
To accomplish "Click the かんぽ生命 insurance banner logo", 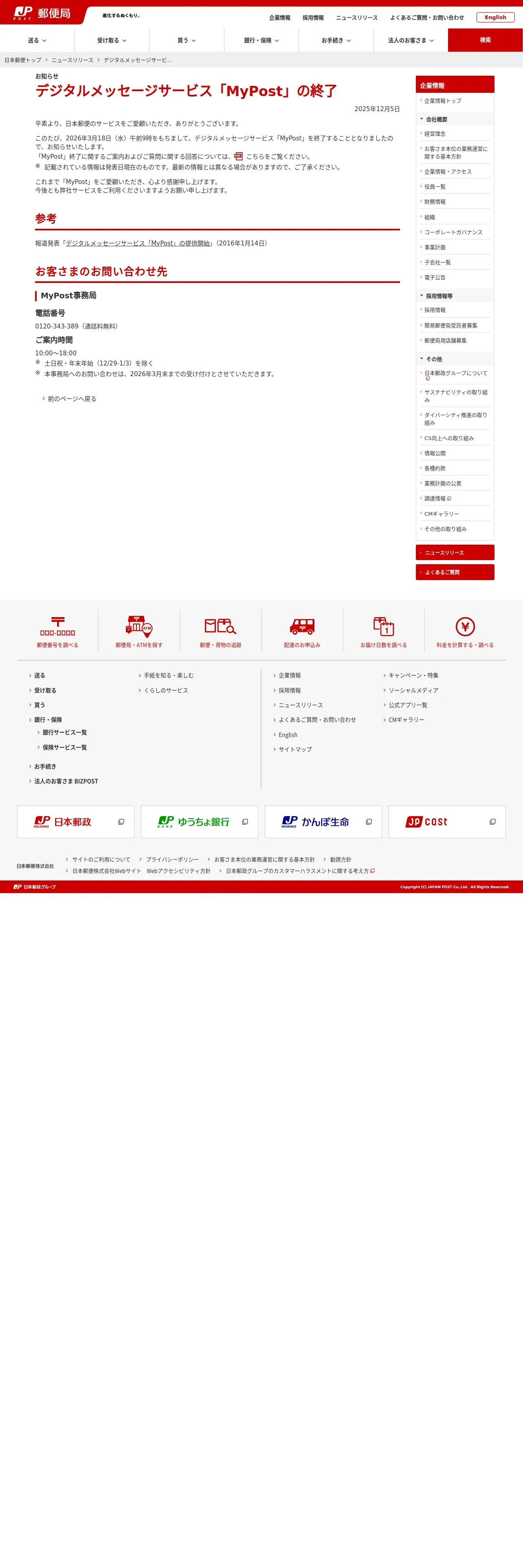I will tap(315, 822).
